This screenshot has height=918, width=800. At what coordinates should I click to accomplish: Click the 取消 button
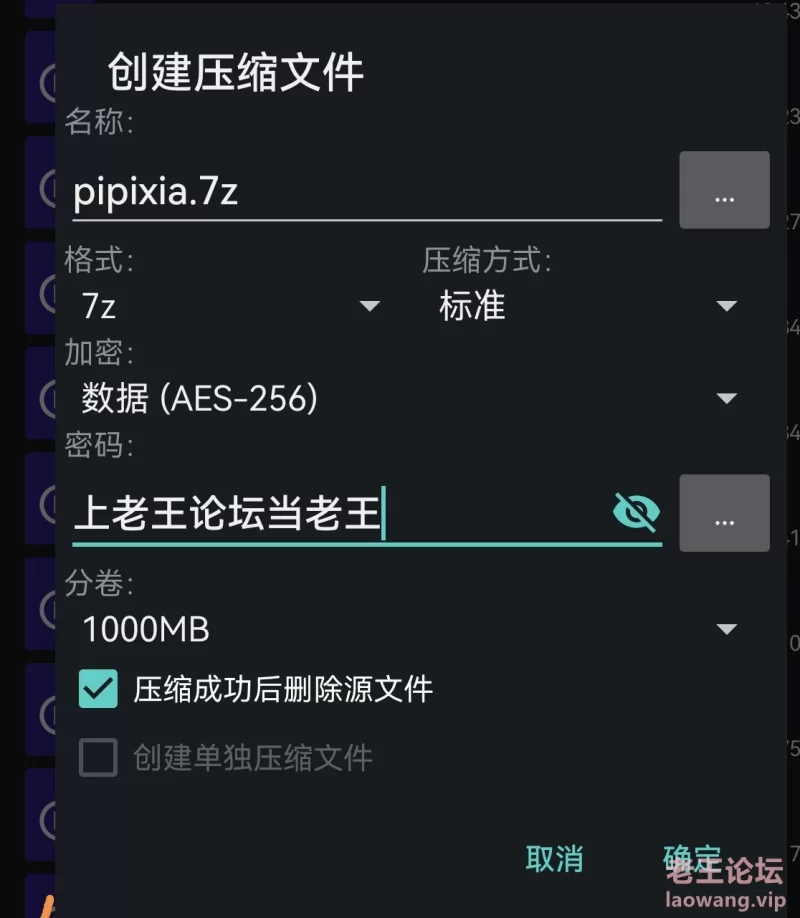[554, 859]
